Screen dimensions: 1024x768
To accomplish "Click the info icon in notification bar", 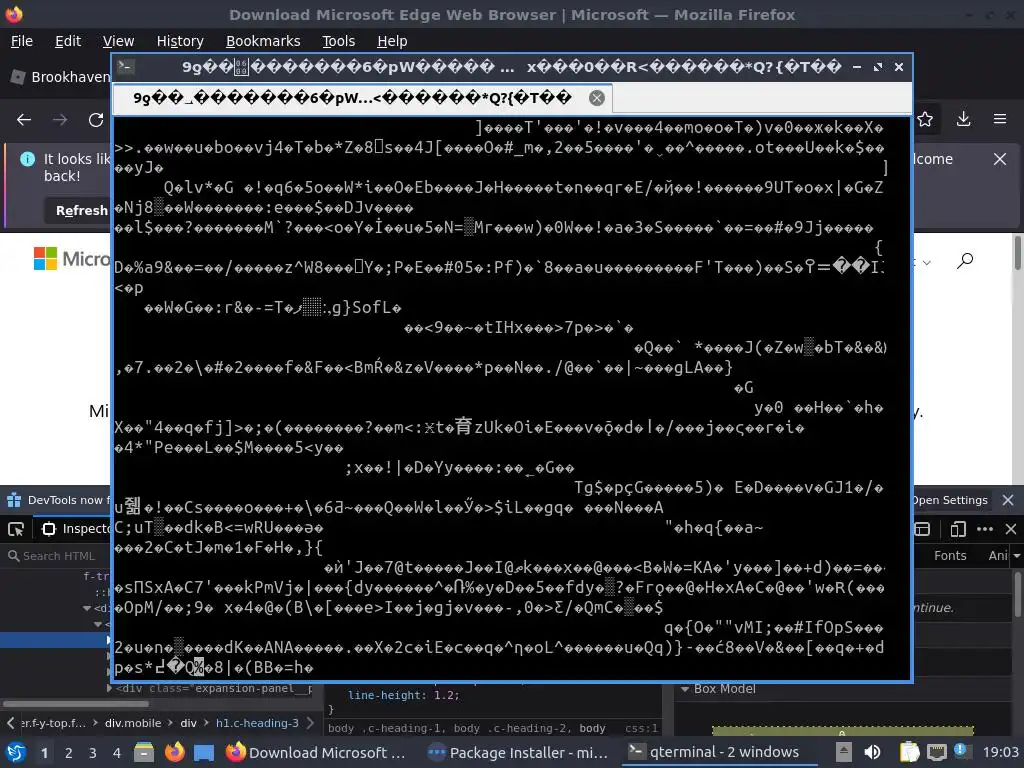I will (27, 159).
